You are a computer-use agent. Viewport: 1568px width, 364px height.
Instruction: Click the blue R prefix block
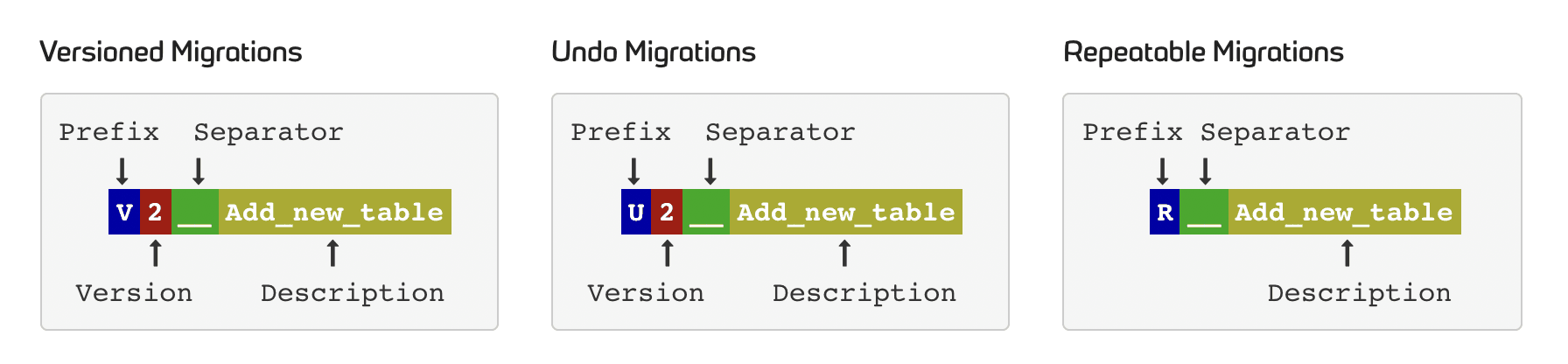[x=1165, y=212]
